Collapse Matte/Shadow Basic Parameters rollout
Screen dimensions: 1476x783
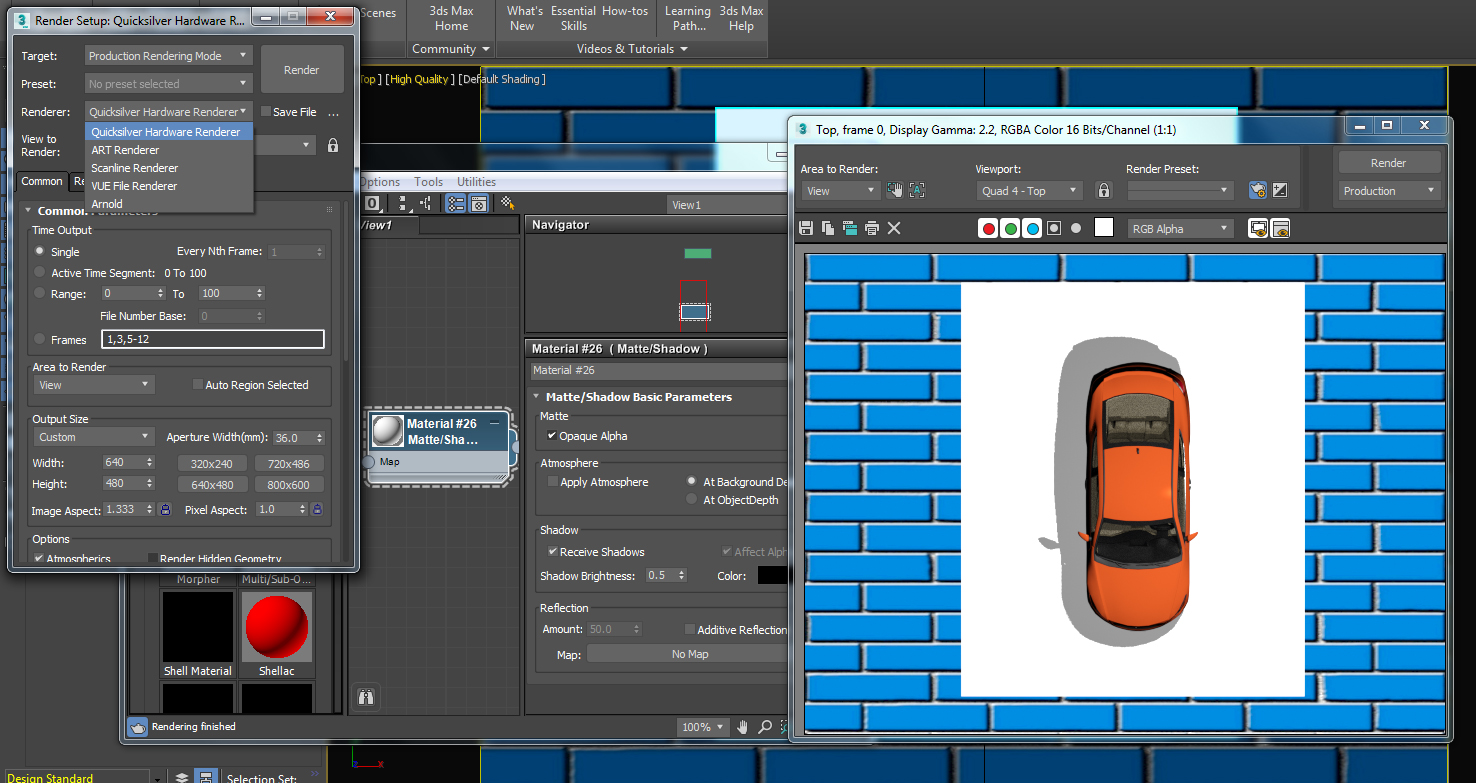(536, 397)
